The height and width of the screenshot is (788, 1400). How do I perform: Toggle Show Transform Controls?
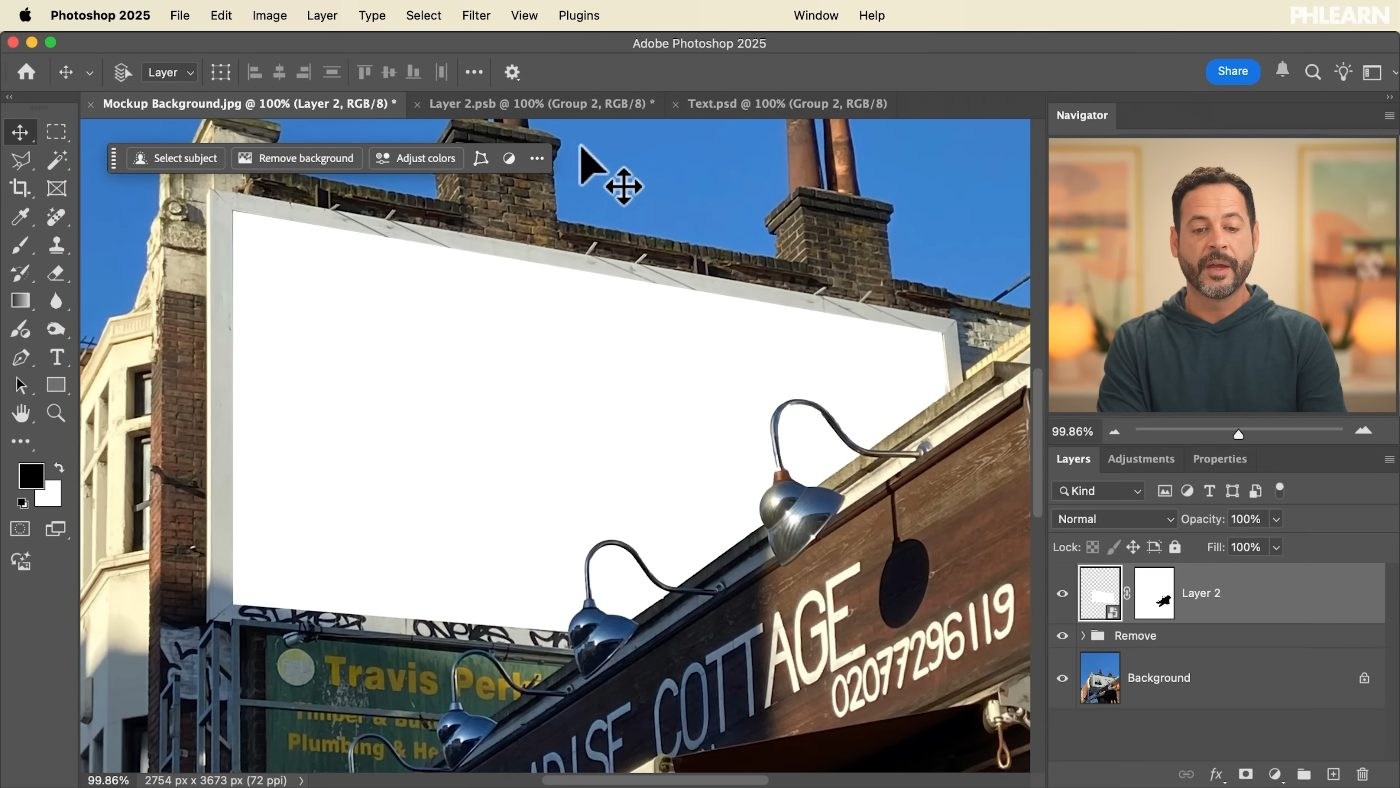pos(221,72)
